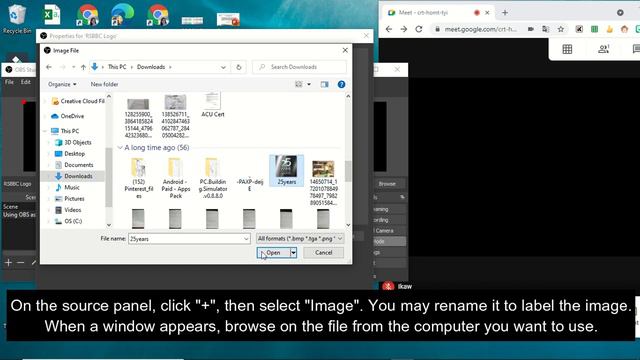Open the file name history dropdown
The image size is (640, 360).
[x=246, y=239]
